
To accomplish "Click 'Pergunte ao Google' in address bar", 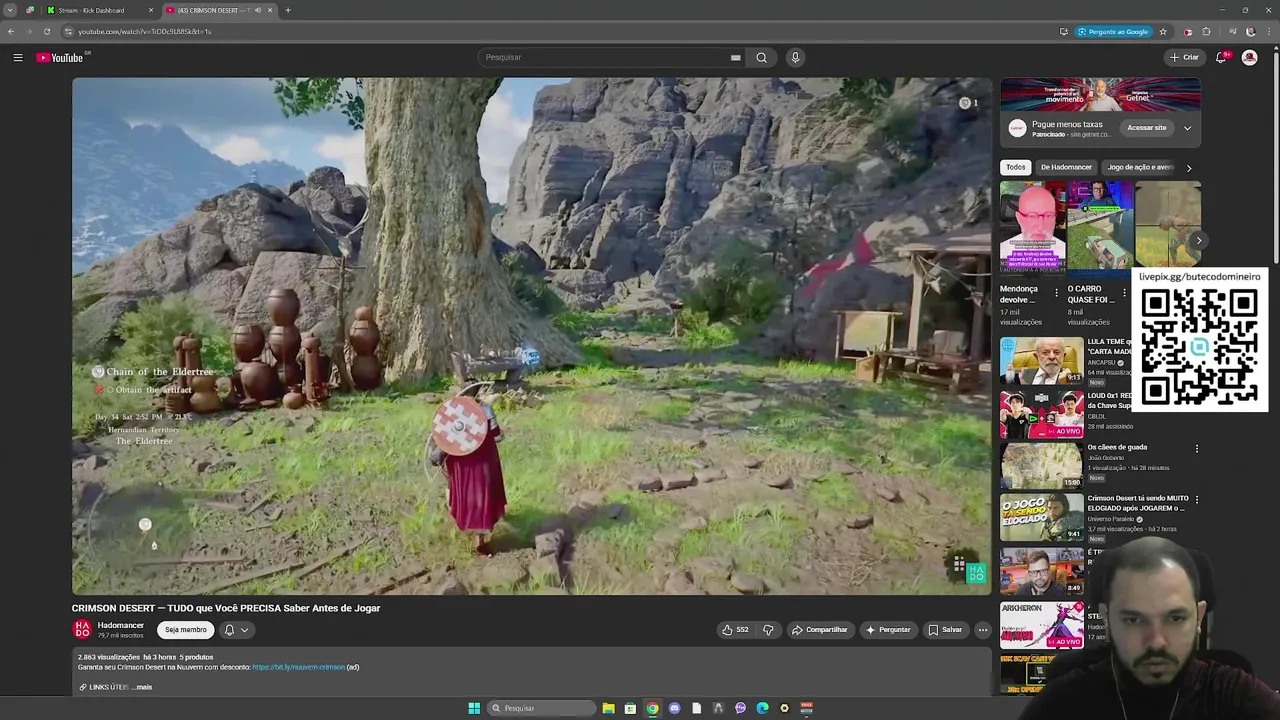I will [1112, 31].
